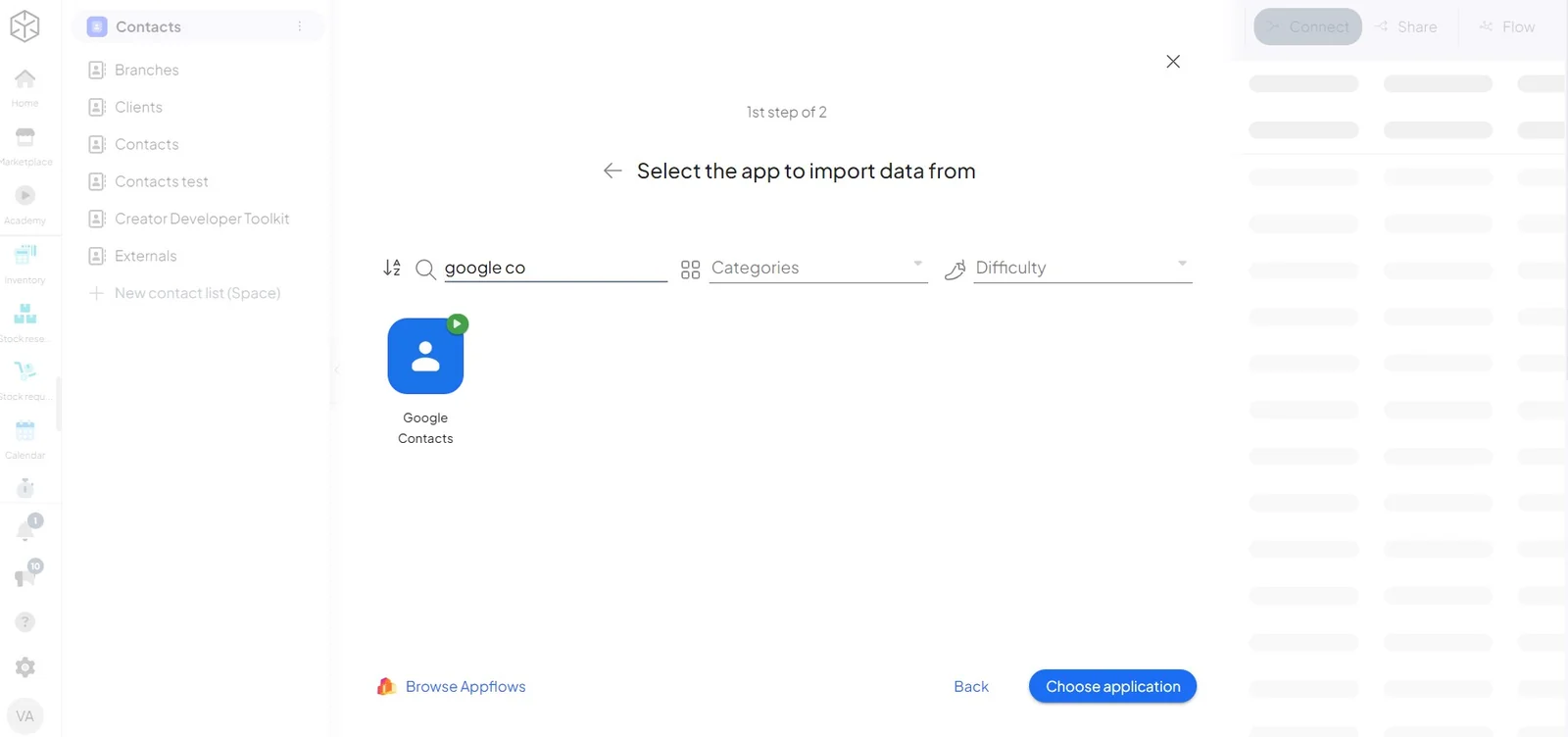
Task: Open the Contacts space options menu
Action: click(300, 26)
